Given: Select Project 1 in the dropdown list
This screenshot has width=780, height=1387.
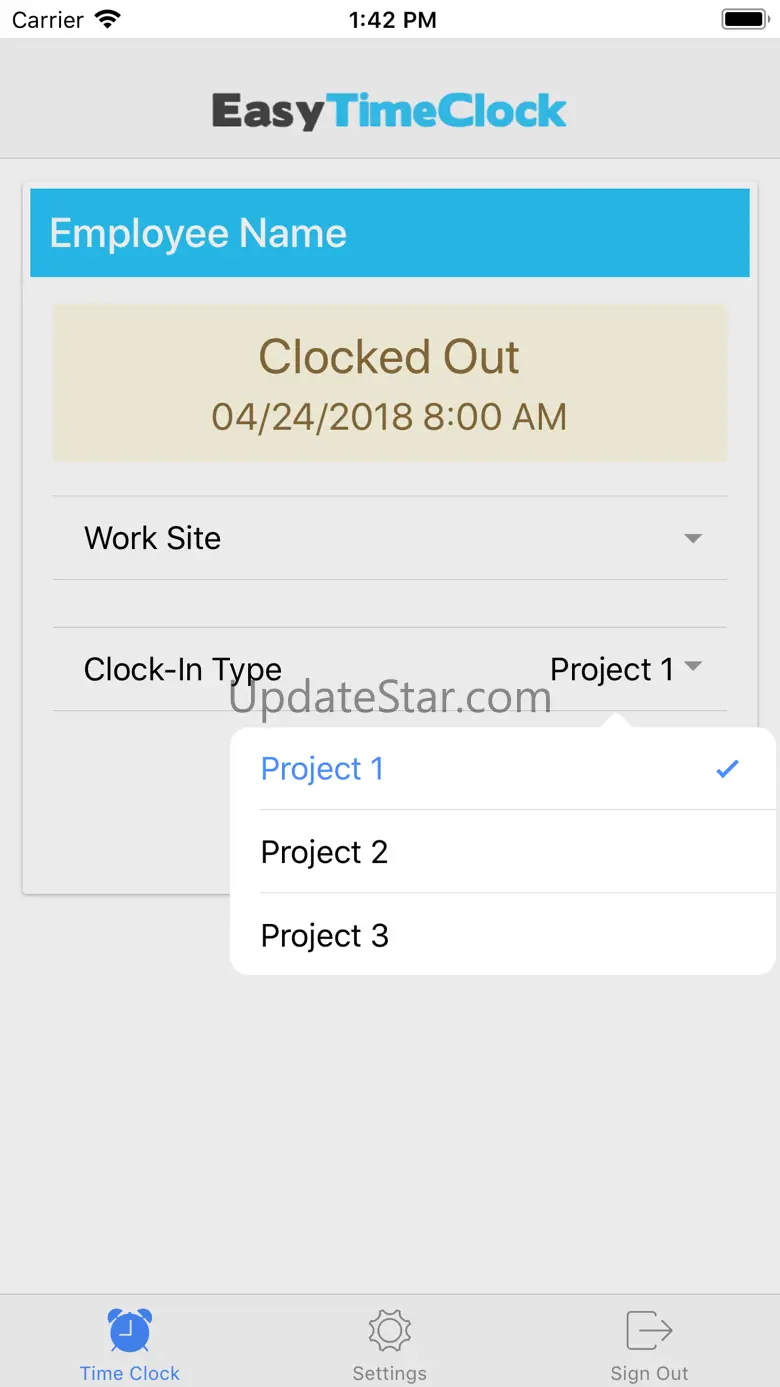Looking at the screenshot, I should 322,768.
